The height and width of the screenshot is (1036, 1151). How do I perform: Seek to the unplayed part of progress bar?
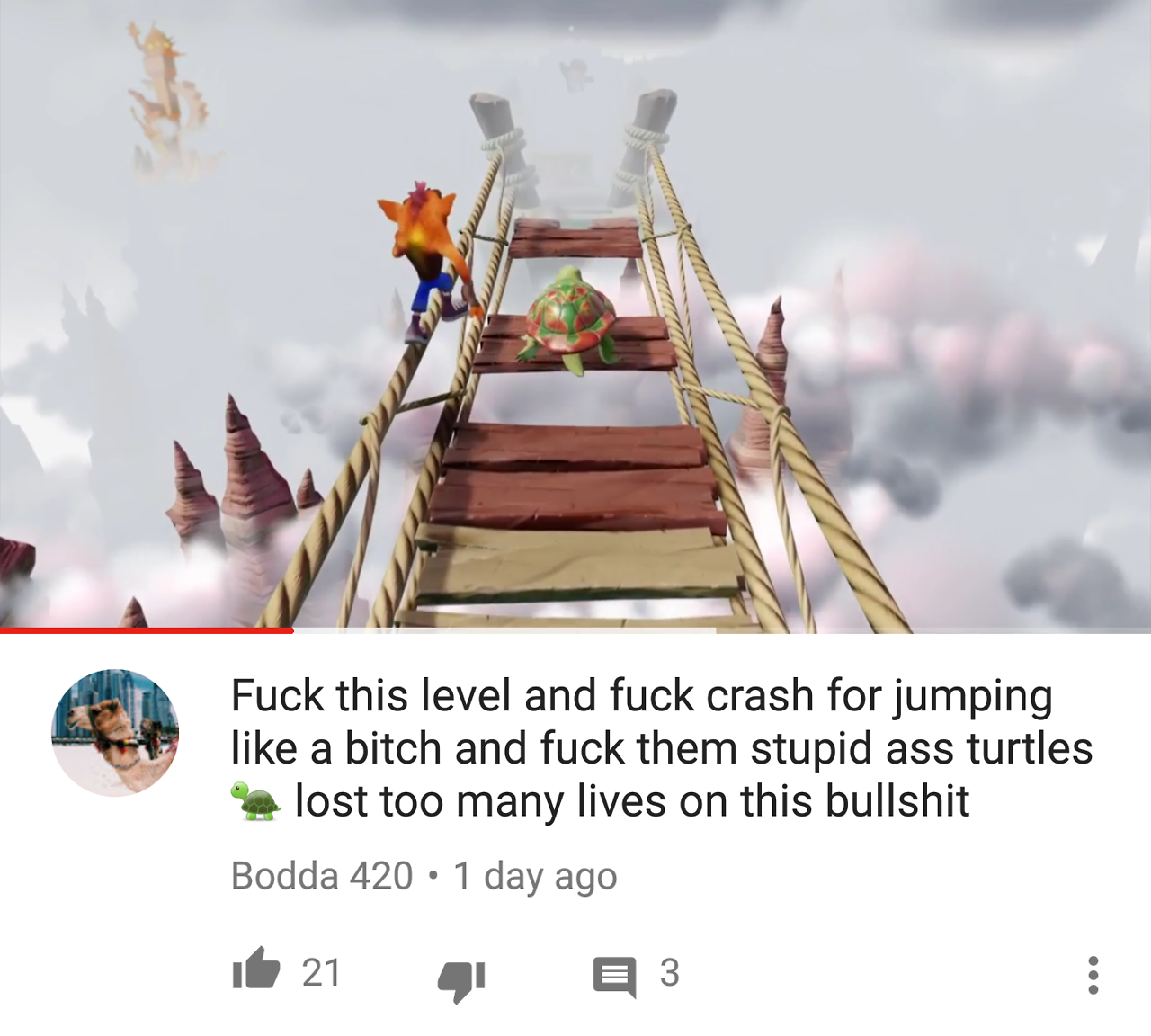pos(933,630)
